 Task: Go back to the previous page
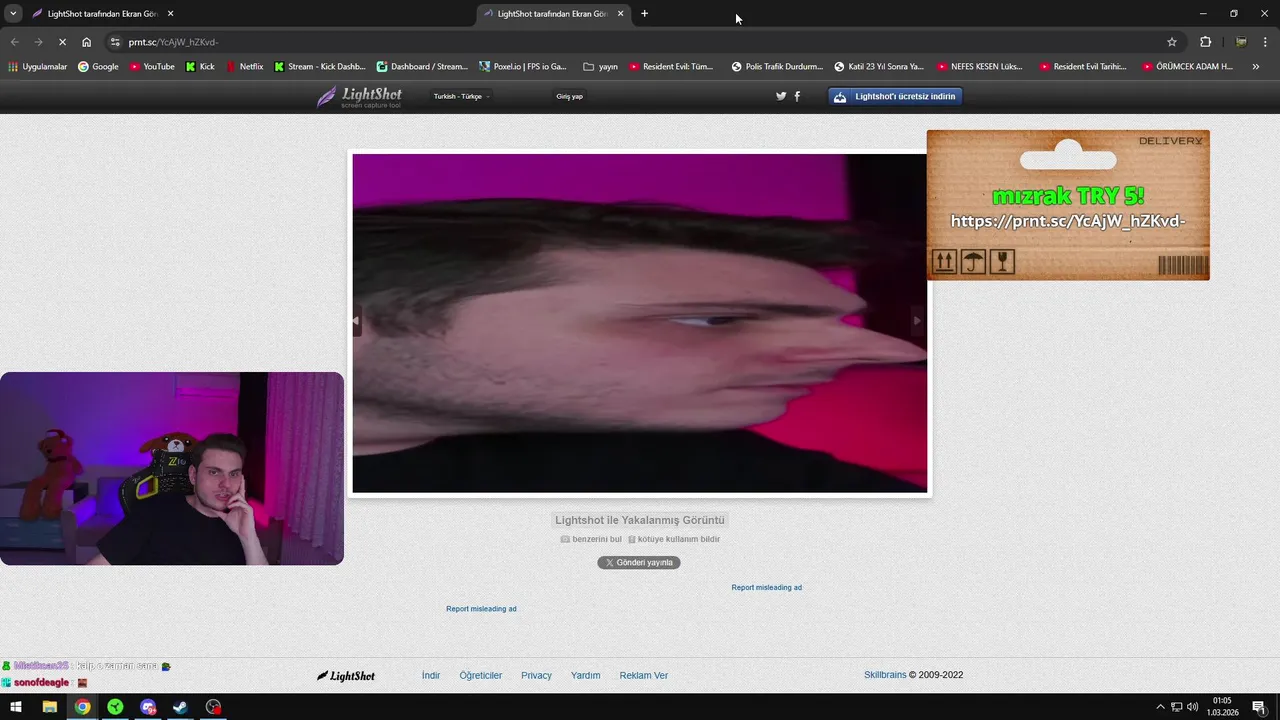pyautogui.click(x=14, y=42)
